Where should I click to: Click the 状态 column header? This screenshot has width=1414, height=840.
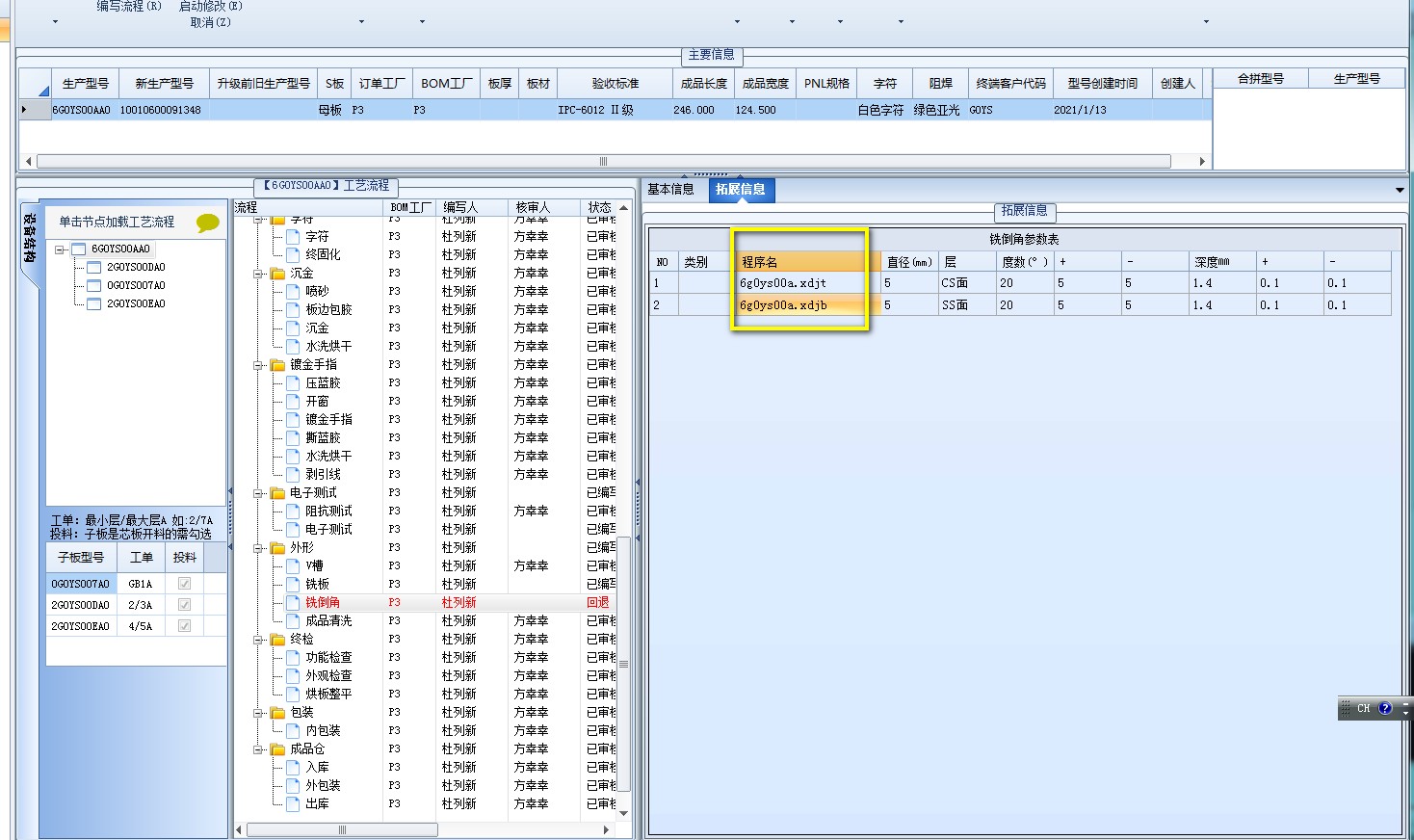coord(599,207)
